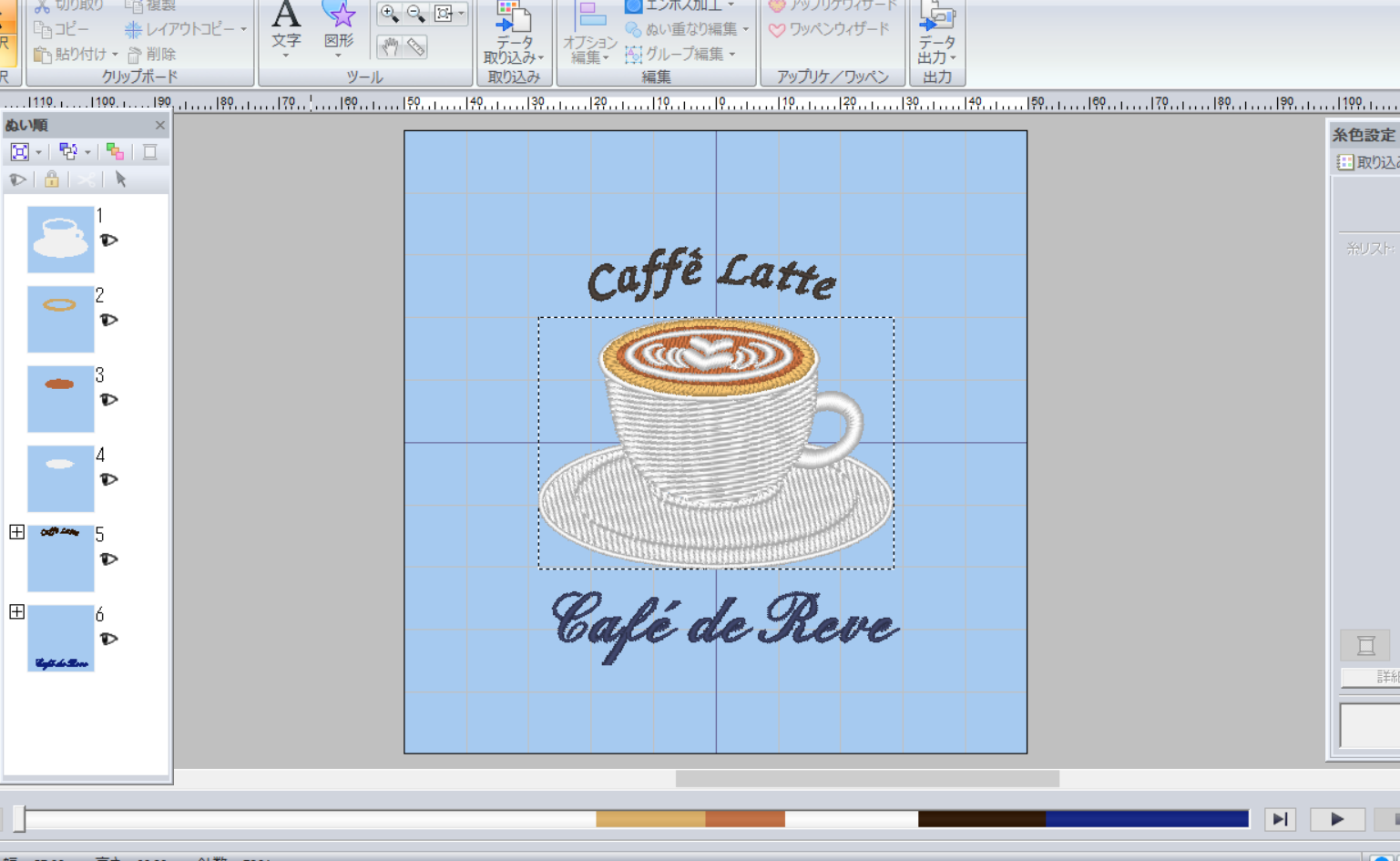Select the hand pan tool

click(390, 46)
